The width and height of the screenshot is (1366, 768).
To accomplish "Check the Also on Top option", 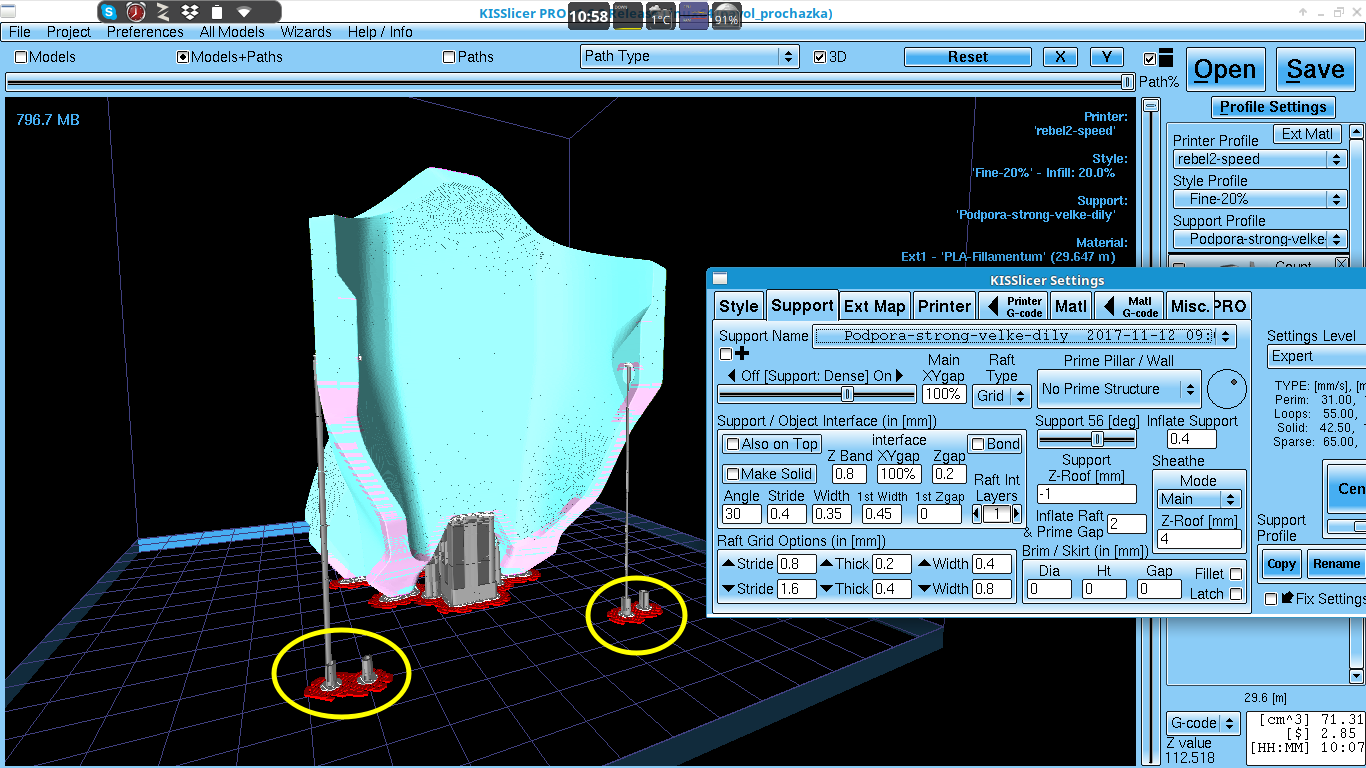I will pos(733,444).
